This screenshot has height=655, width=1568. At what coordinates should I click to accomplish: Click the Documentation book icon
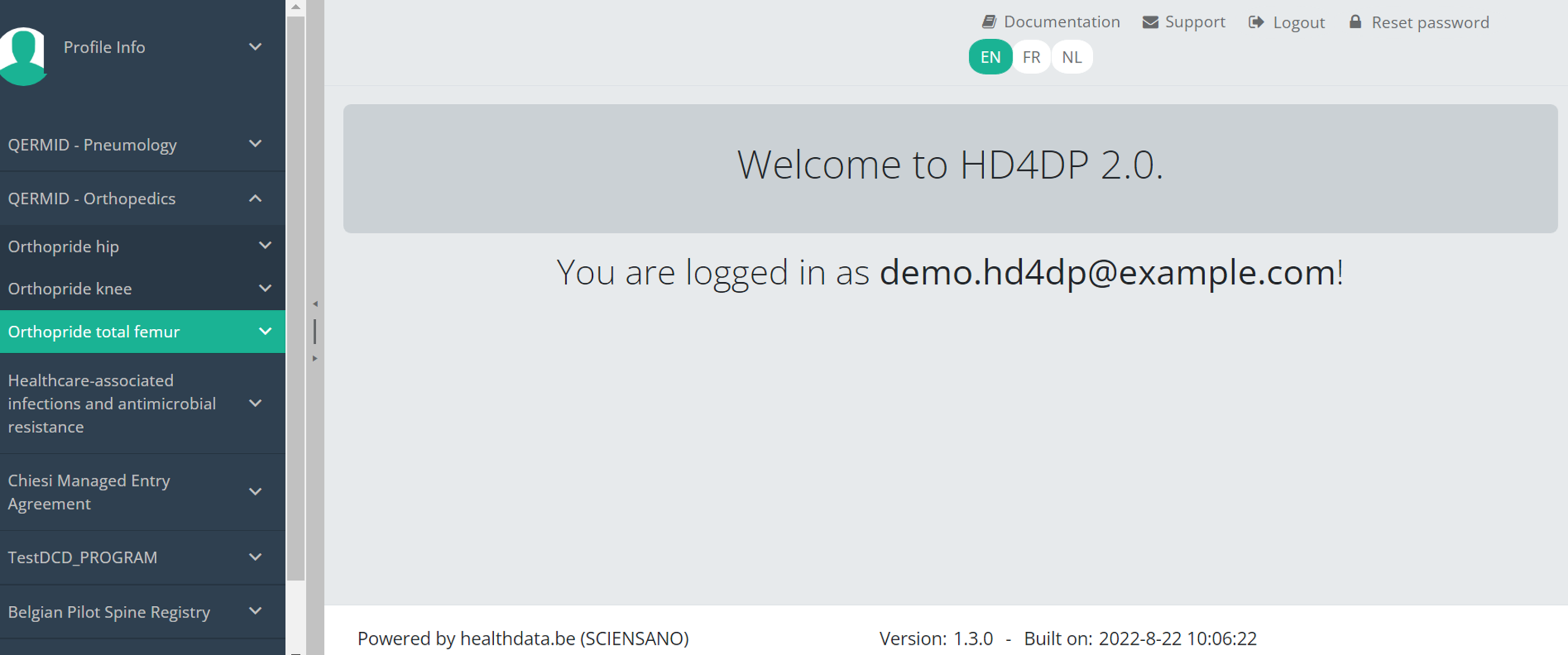[x=988, y=22]
